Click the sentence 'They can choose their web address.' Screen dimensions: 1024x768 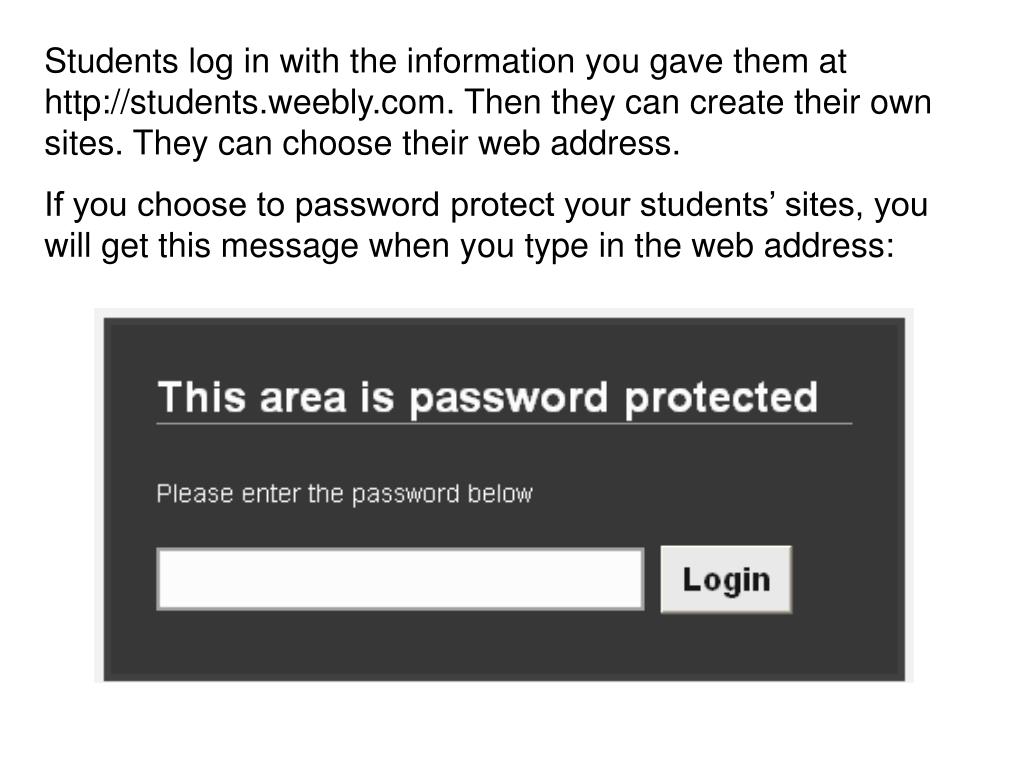pos(406,143)
